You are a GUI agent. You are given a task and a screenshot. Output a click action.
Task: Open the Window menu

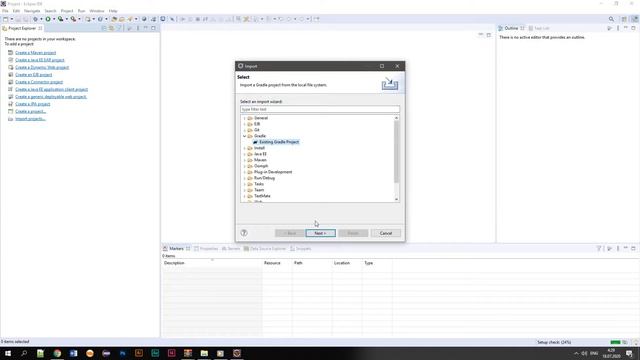[97, 11]
